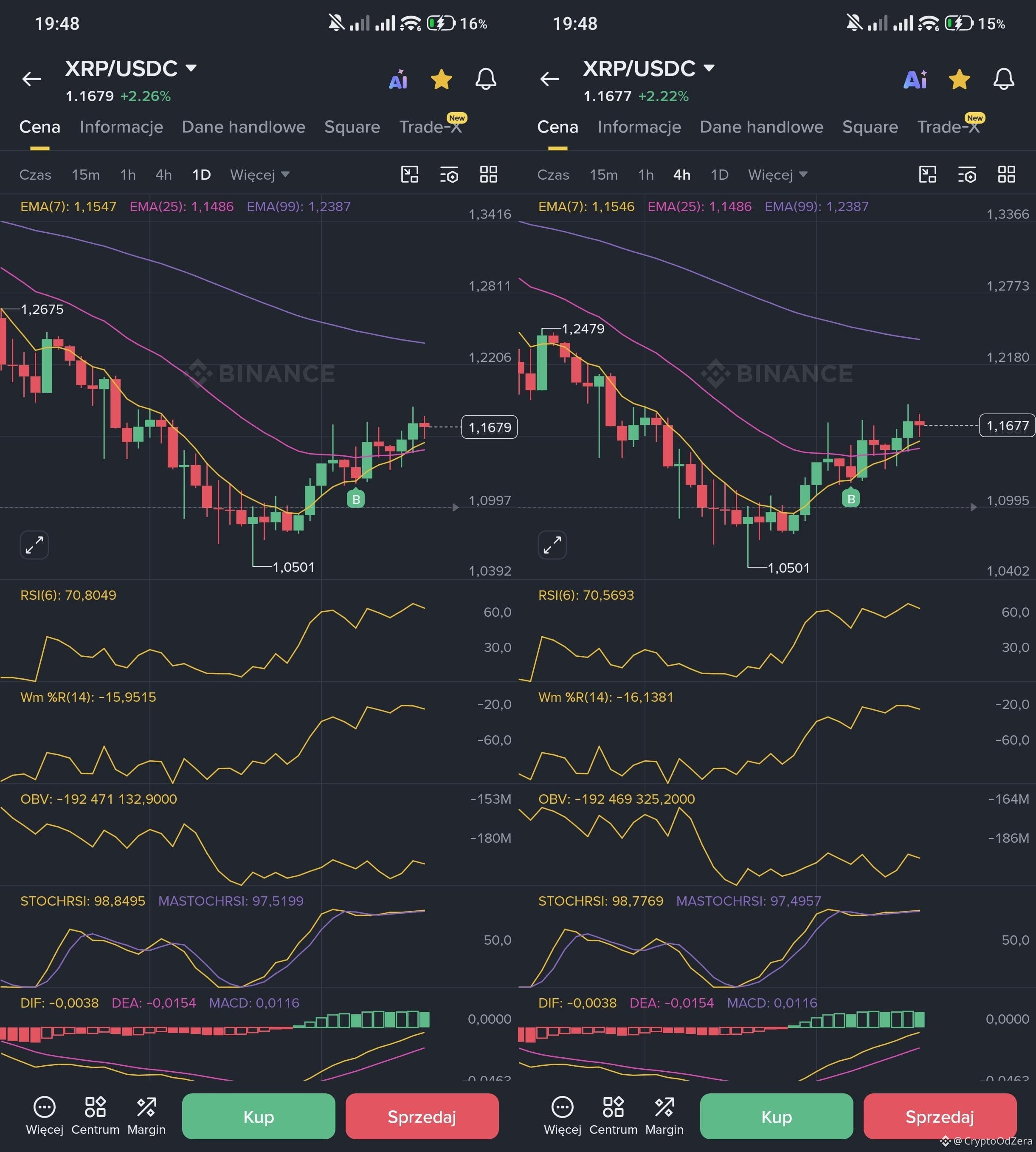Image resolution: width=1036 pixels, height=1152 pixels.
Task: Open Trade-X tab in right screen
Action: click(x=949, y=127)
